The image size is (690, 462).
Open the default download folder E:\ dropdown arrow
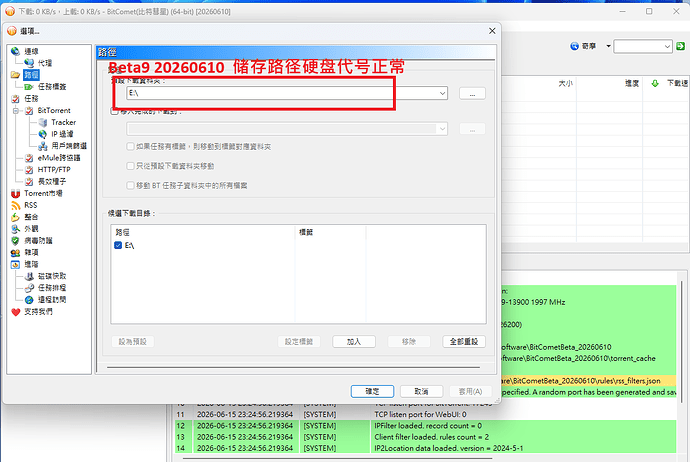pyautogui.click(x=442, y=93)
